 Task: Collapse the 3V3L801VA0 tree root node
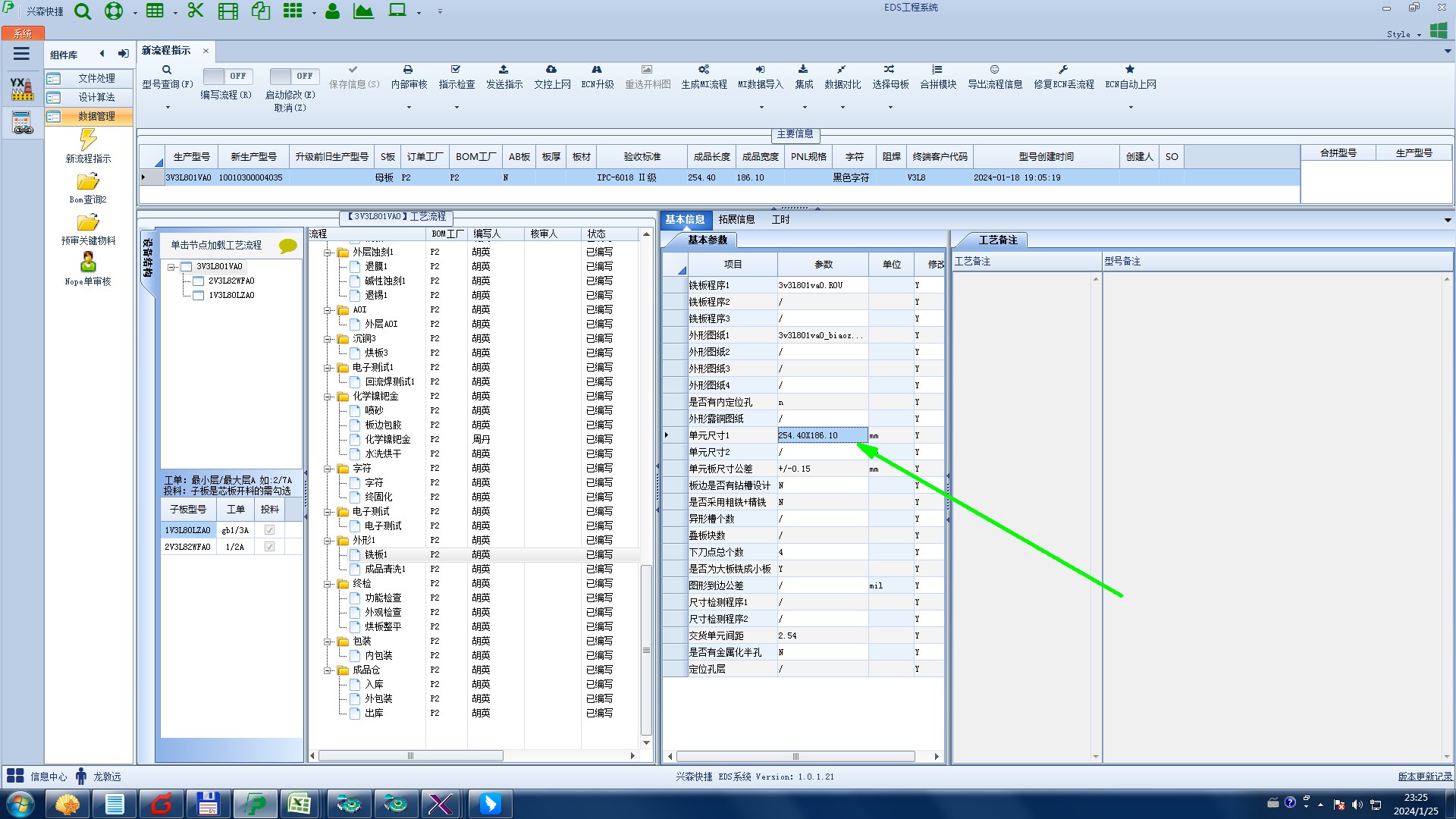(171, 267)
